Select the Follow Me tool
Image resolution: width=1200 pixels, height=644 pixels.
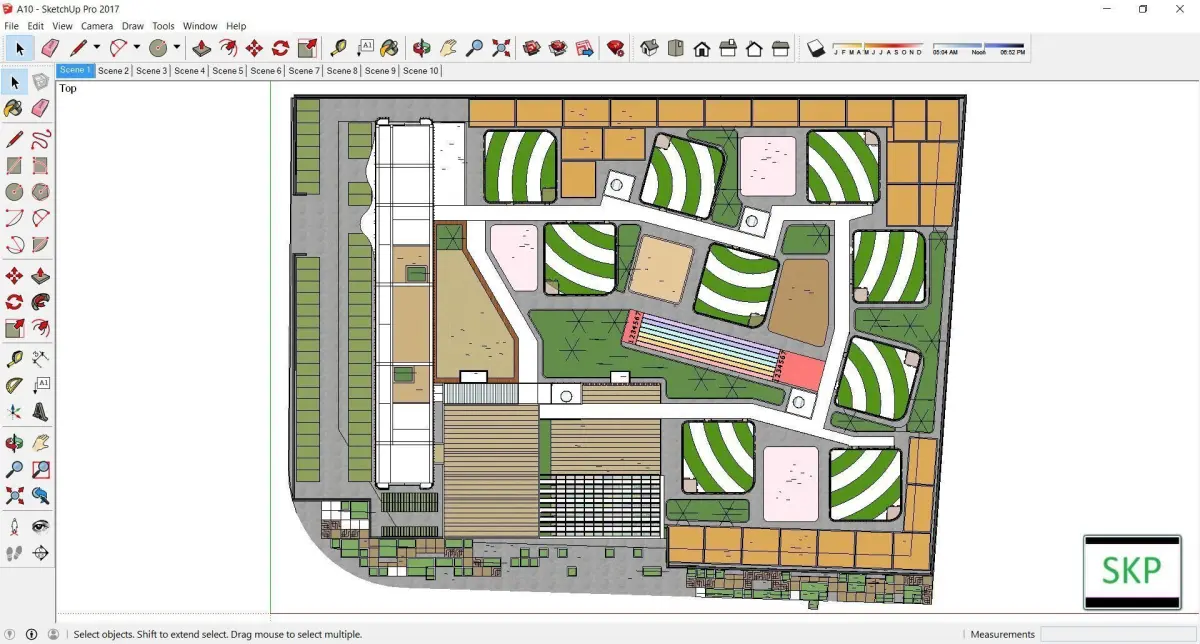(x=40, y=302)
